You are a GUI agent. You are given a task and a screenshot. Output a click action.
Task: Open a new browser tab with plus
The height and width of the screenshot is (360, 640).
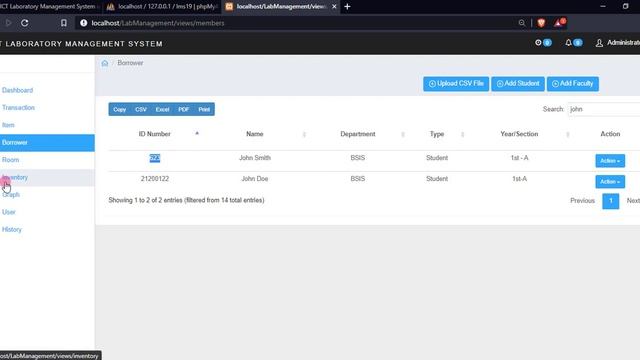pos(347,7)
